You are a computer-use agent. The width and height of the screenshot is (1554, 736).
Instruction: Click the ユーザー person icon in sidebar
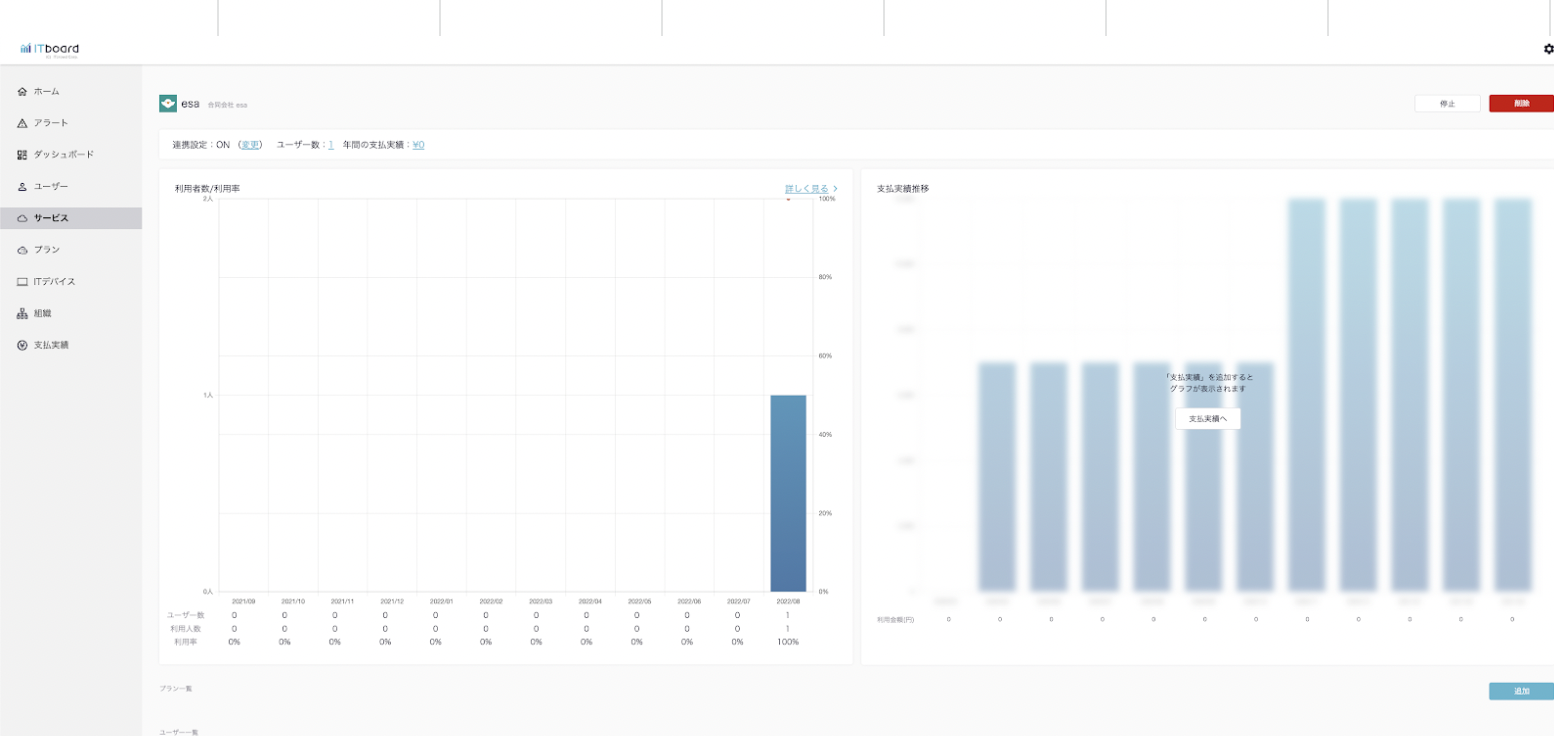[x=22, y=187]
